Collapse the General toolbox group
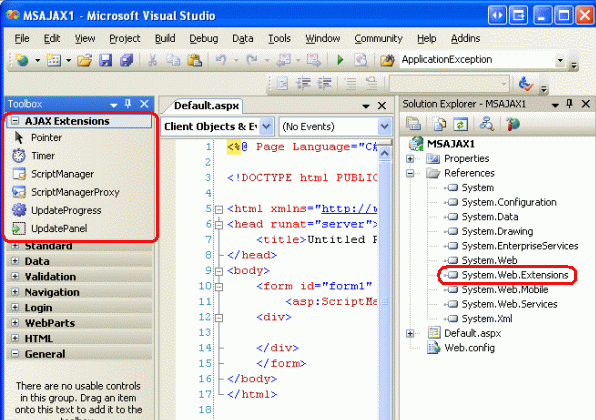This screenshot has height=420, width=596. click(x=15, y=354)
